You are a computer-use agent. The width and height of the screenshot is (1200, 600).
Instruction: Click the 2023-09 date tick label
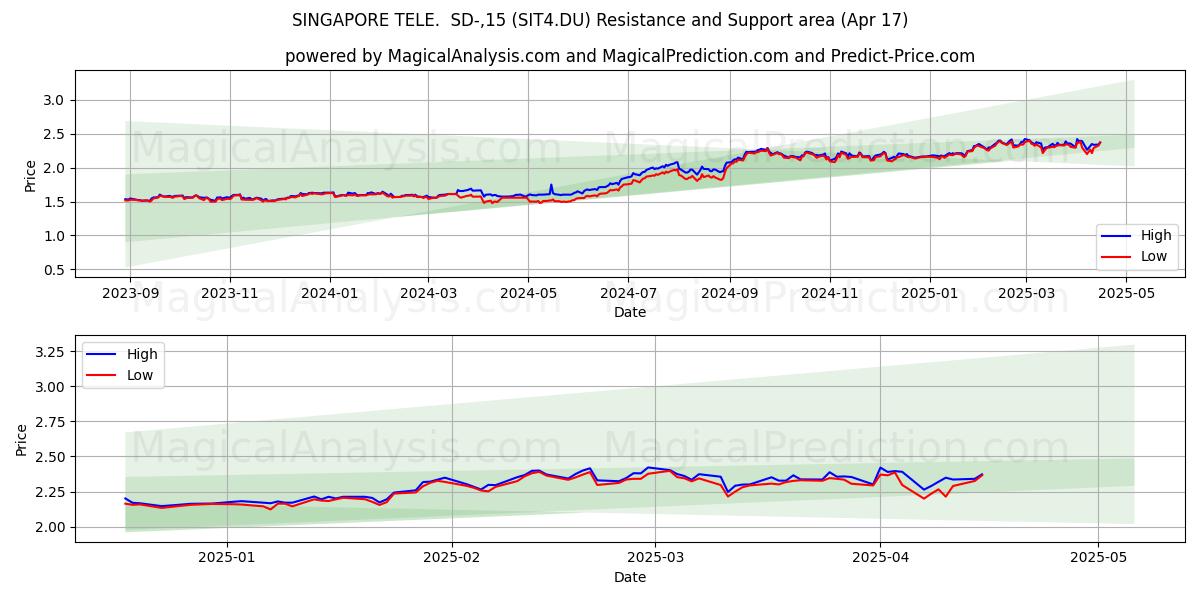tap(130, 294)
